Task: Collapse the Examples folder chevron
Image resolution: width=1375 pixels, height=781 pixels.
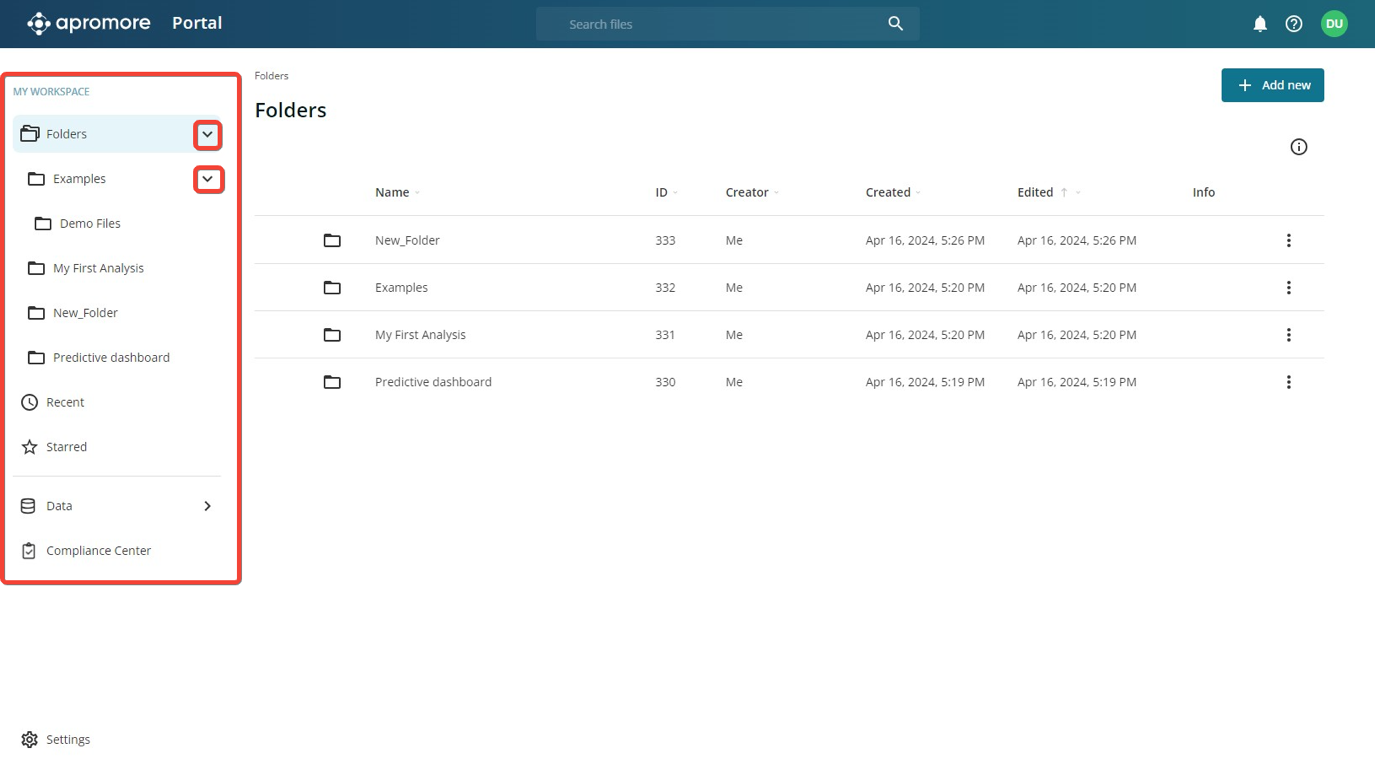Action: (207, 179)
